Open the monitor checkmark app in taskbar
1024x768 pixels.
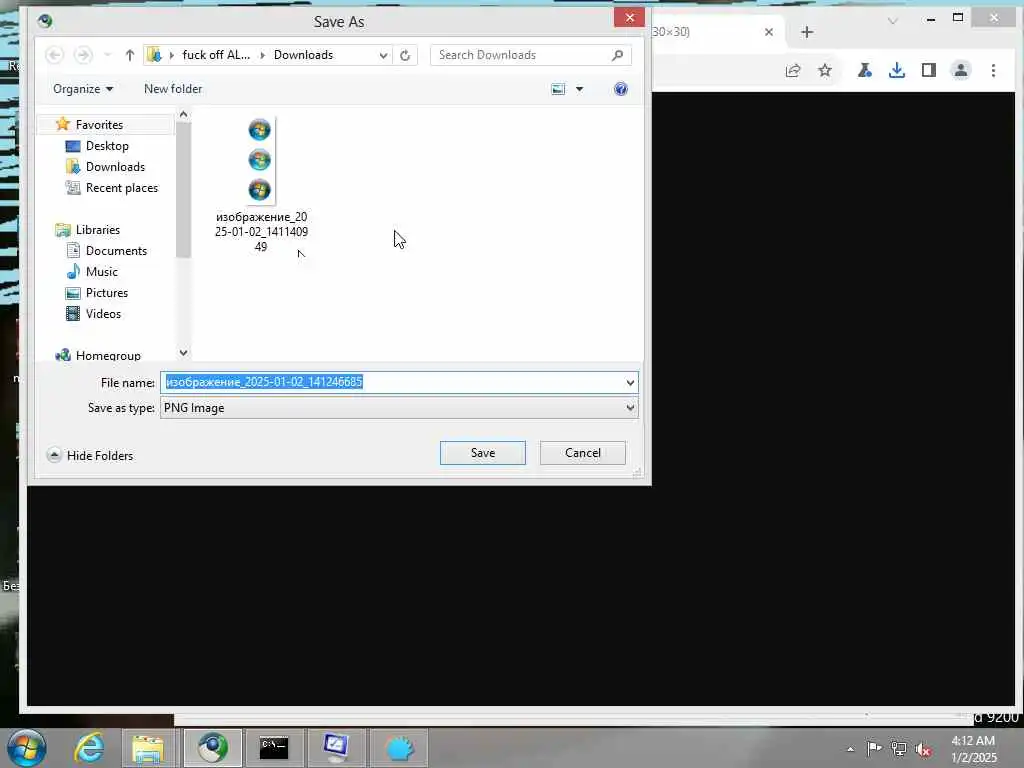[336, 748]
